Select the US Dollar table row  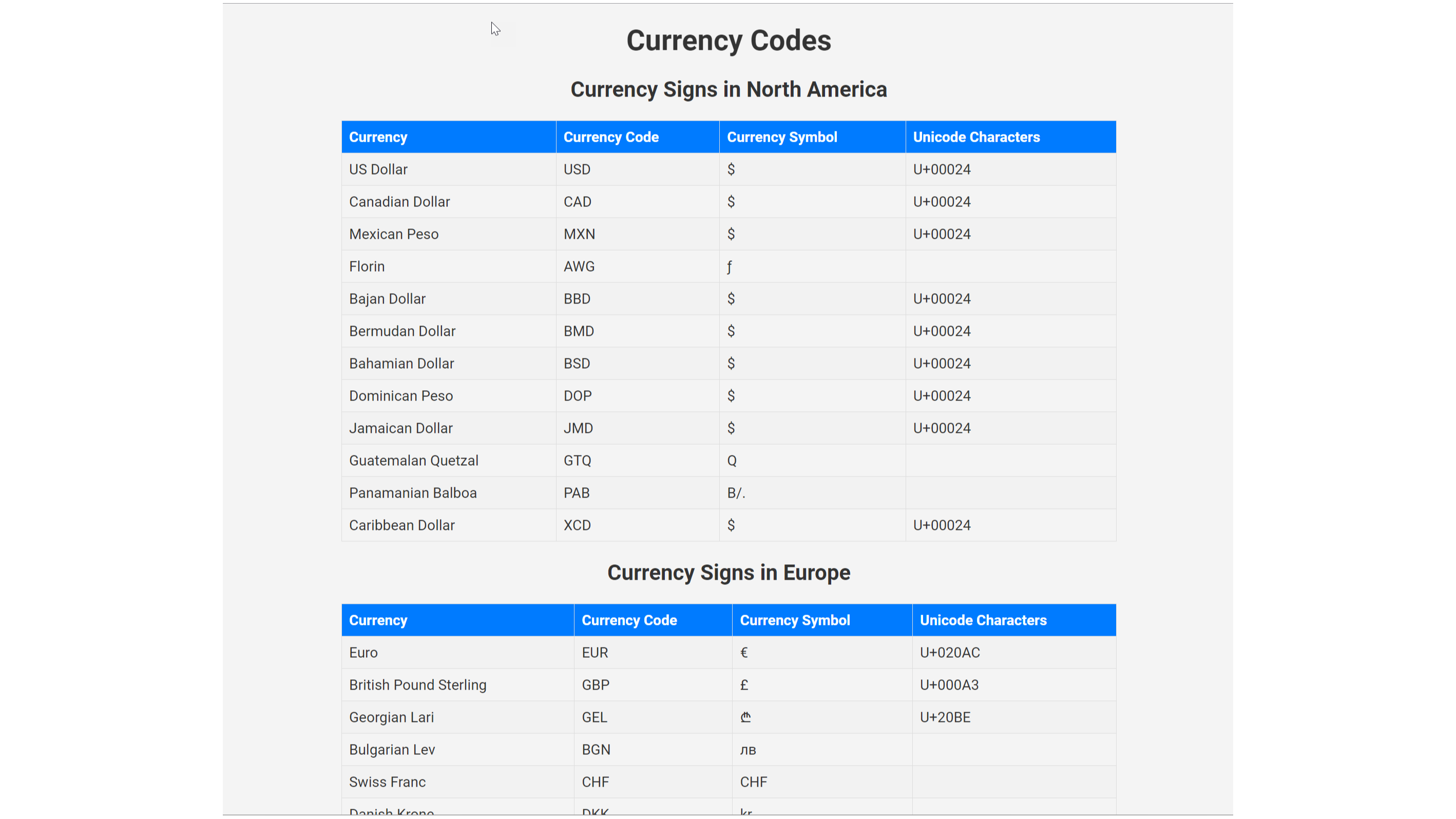coord(378,169)
